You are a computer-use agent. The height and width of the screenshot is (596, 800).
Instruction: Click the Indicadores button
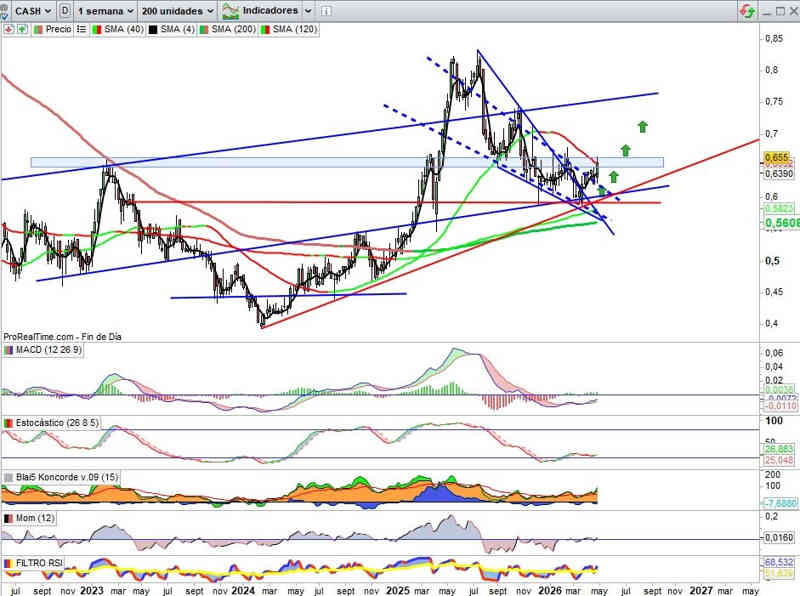point(269,10)
